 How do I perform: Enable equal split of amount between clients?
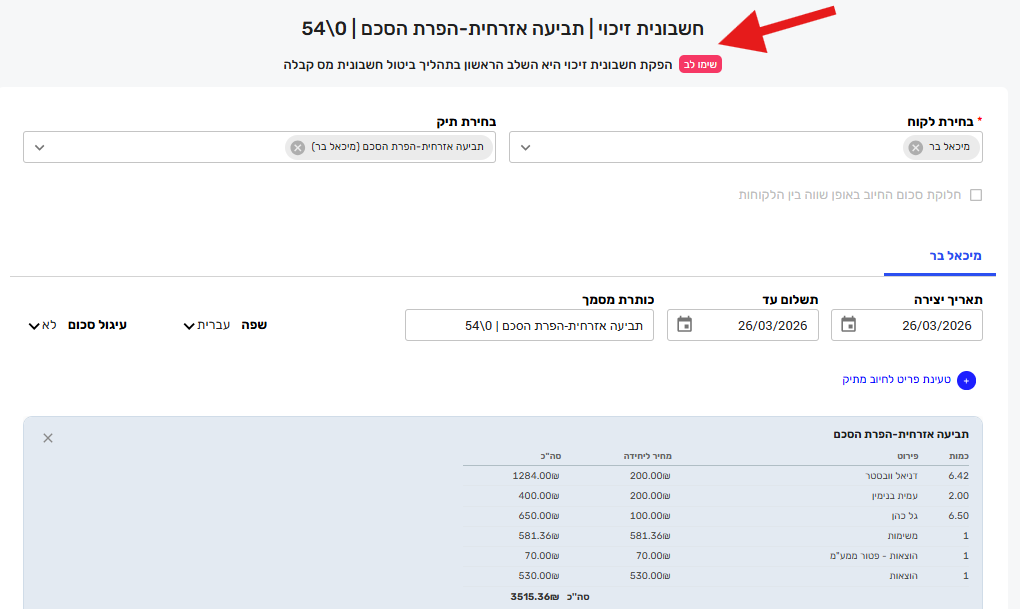click(976, 195)
